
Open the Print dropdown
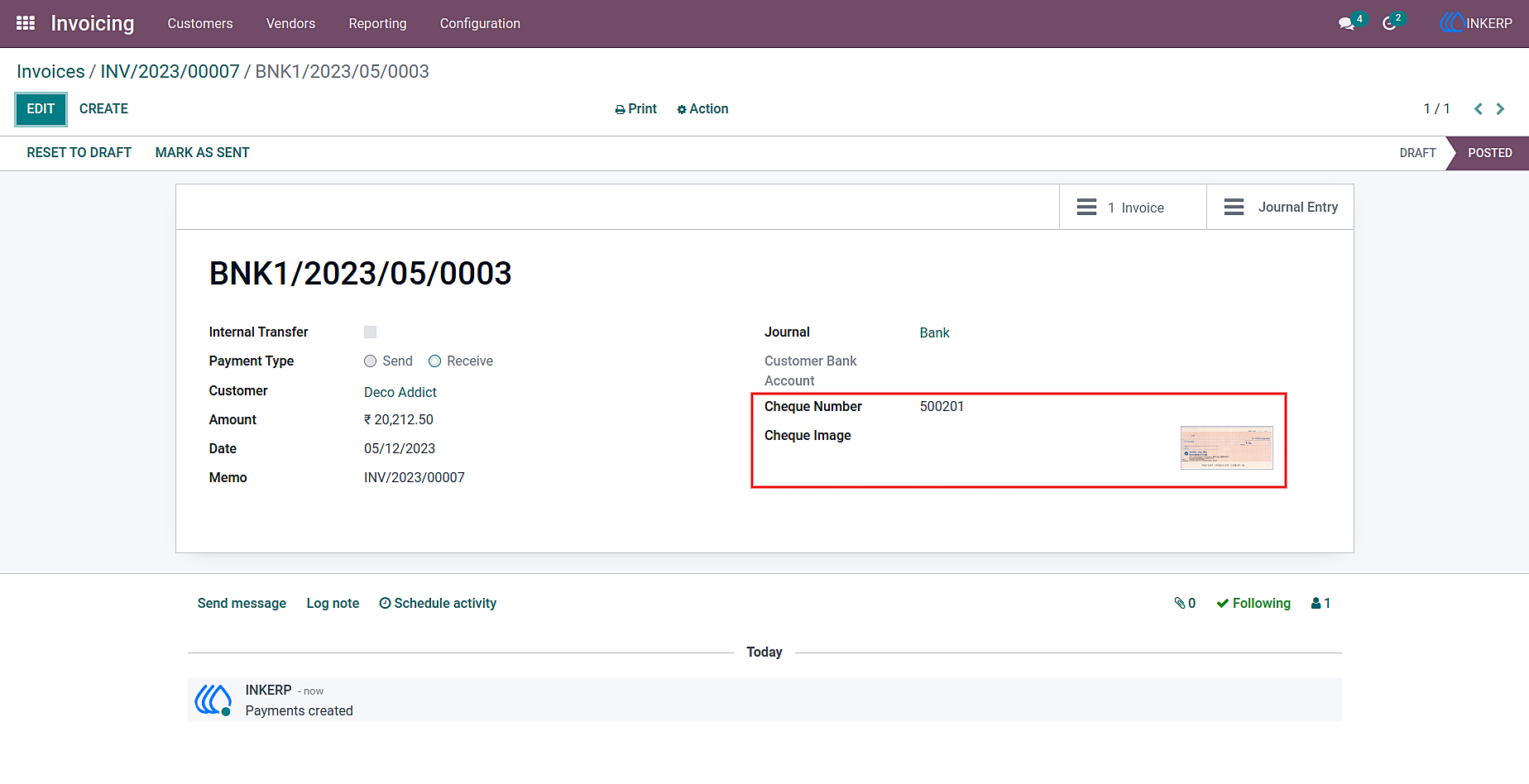[635, 109]
